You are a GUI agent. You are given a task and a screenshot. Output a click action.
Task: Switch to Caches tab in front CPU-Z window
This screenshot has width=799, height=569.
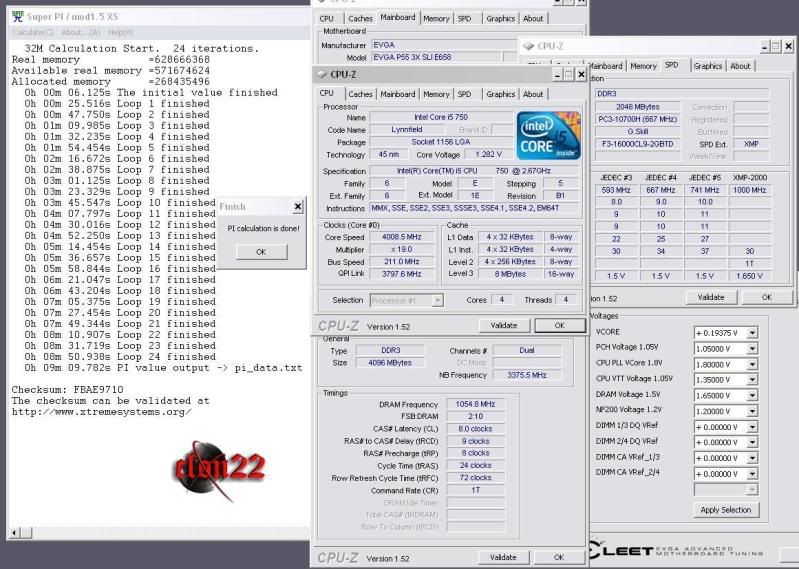pyautogui.click(x=360, y=94)
